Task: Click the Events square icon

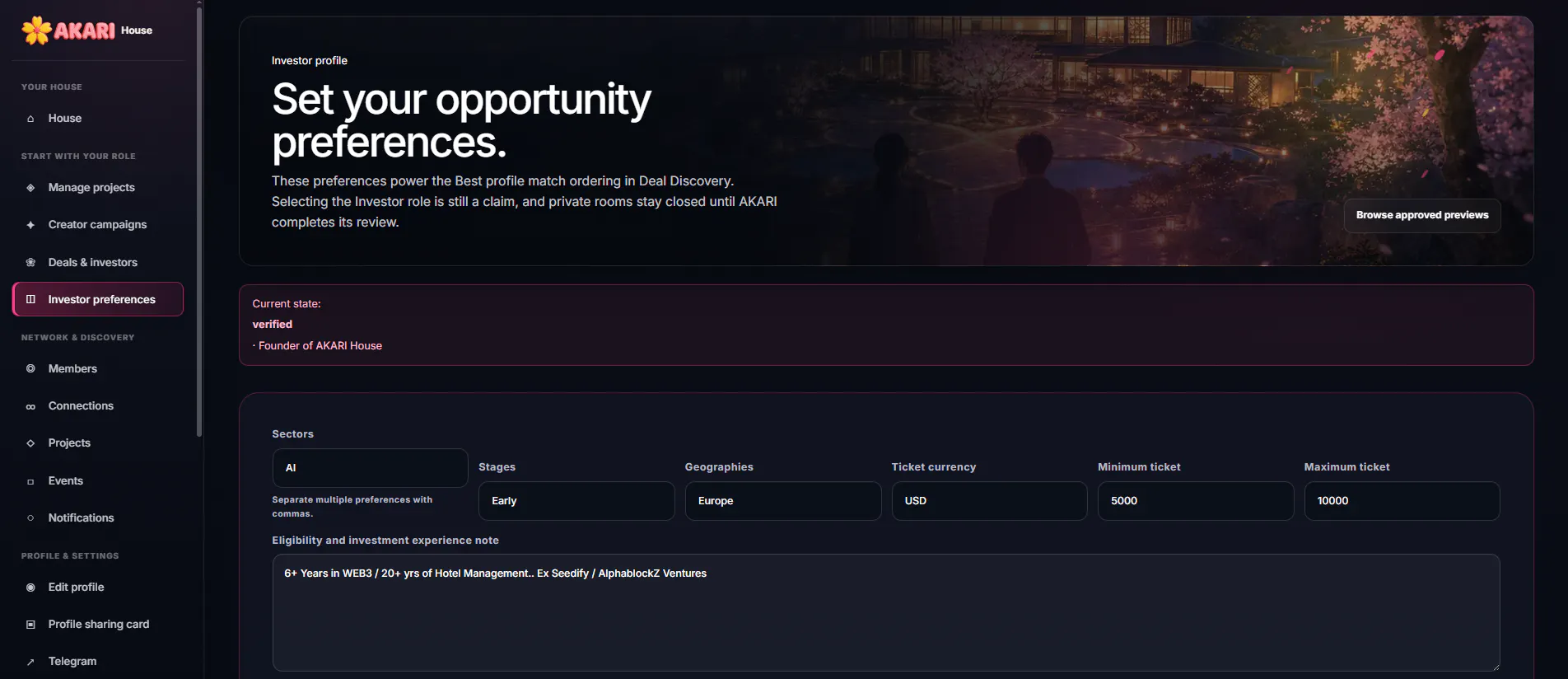Action: coord(30,481)
